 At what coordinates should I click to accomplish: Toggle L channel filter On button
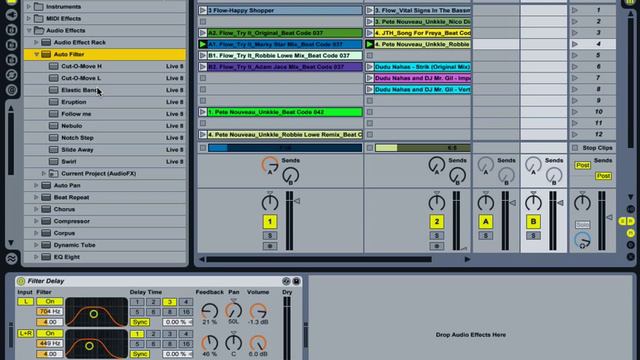coord(50,302)
